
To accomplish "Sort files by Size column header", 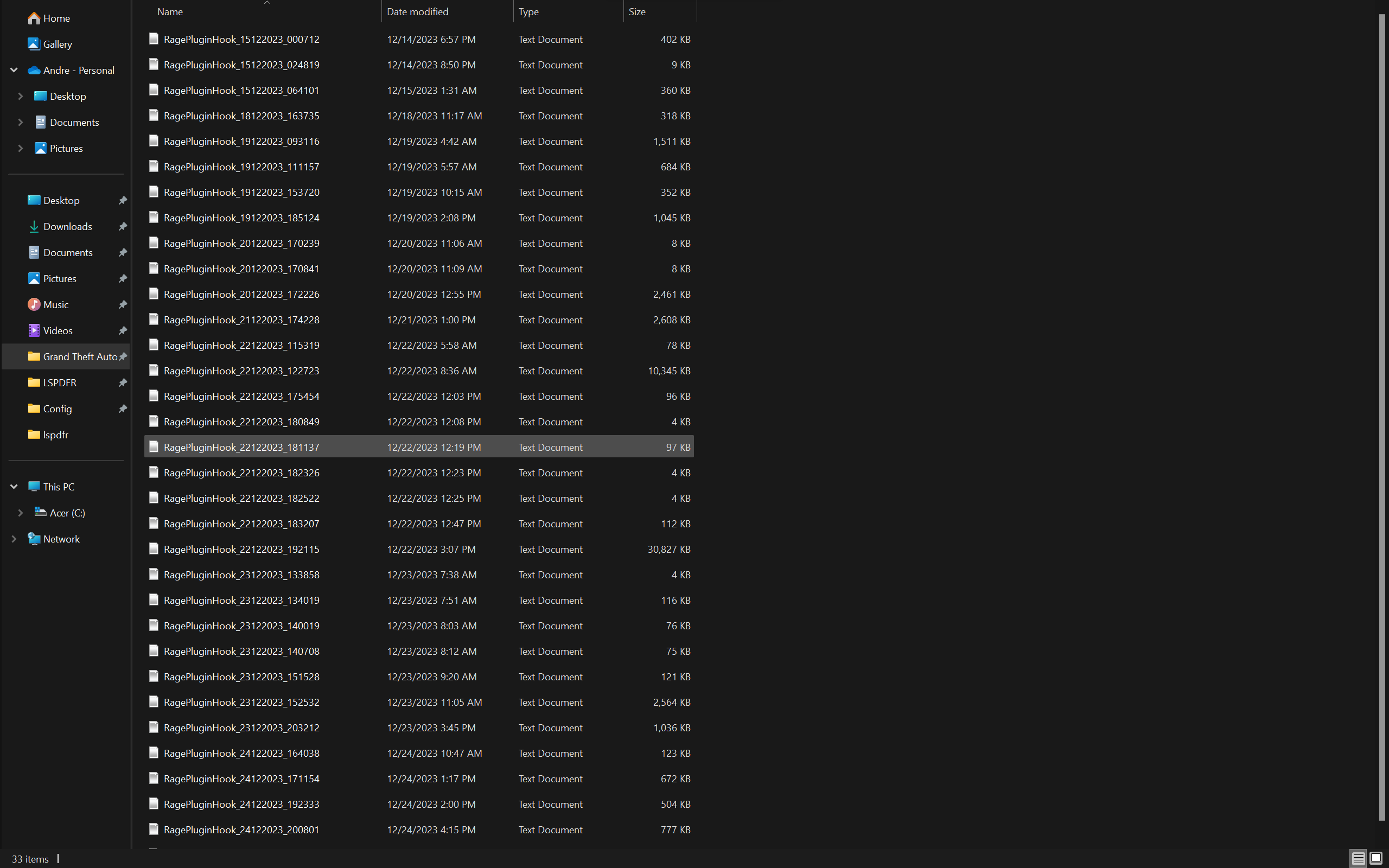I will (636, 11).
